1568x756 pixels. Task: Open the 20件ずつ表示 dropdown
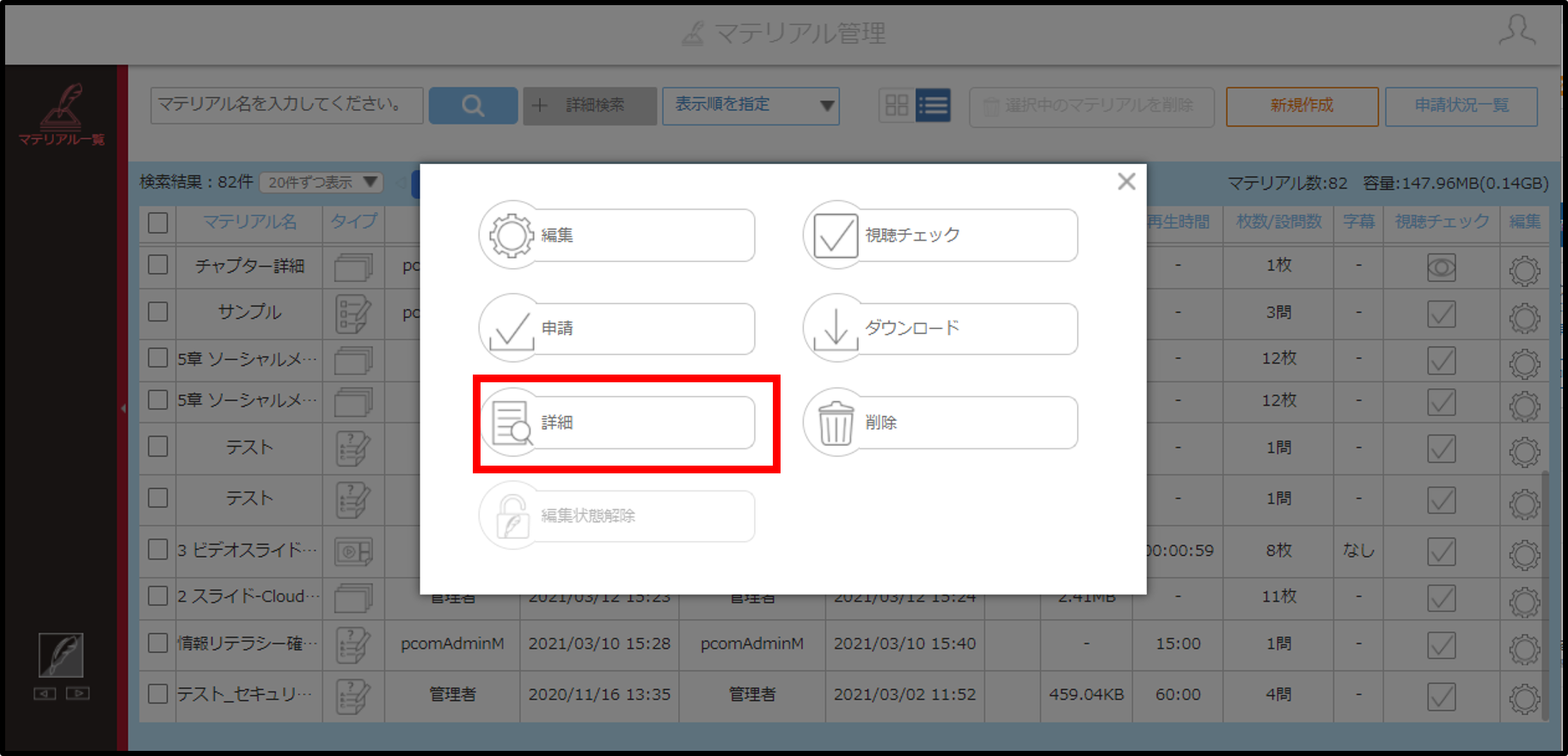[x=322, y=182]
